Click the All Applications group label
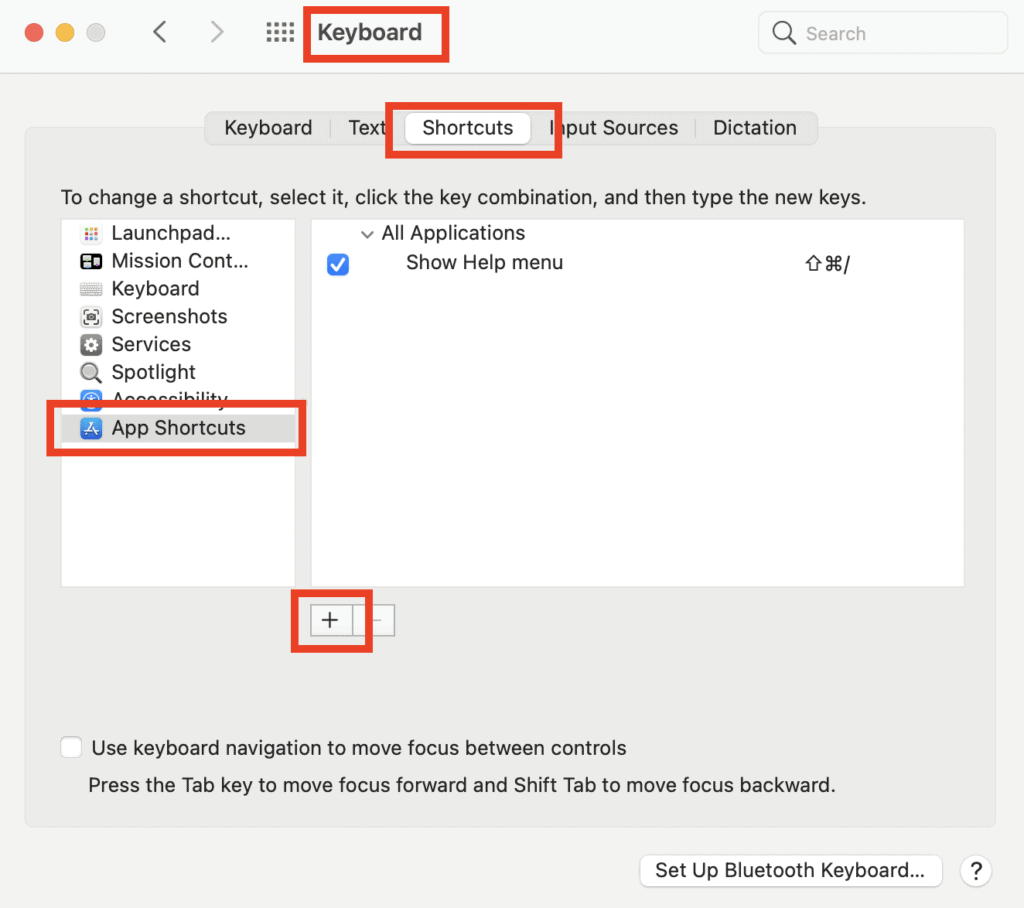This screenshot has width=1024, height=908. pos(453,233)
